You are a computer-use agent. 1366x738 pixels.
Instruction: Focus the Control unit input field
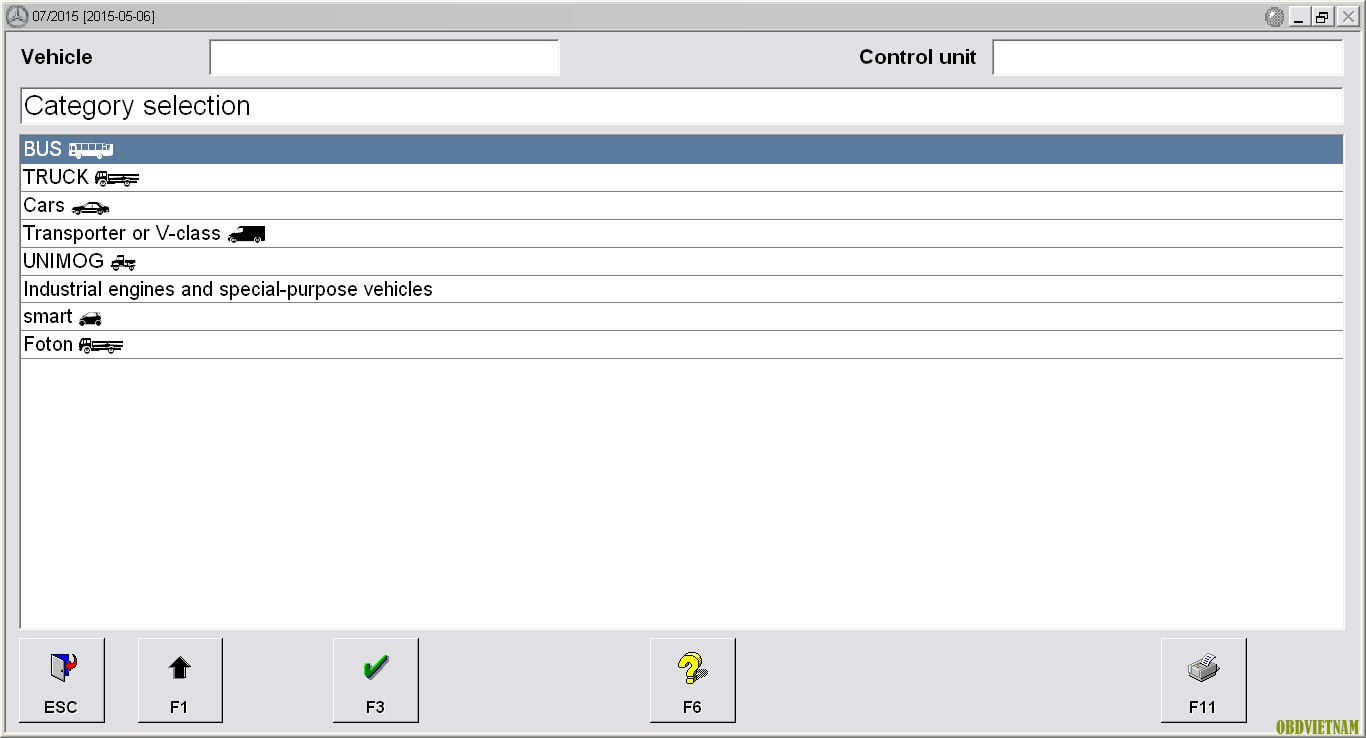click(x=1167, y=57)
